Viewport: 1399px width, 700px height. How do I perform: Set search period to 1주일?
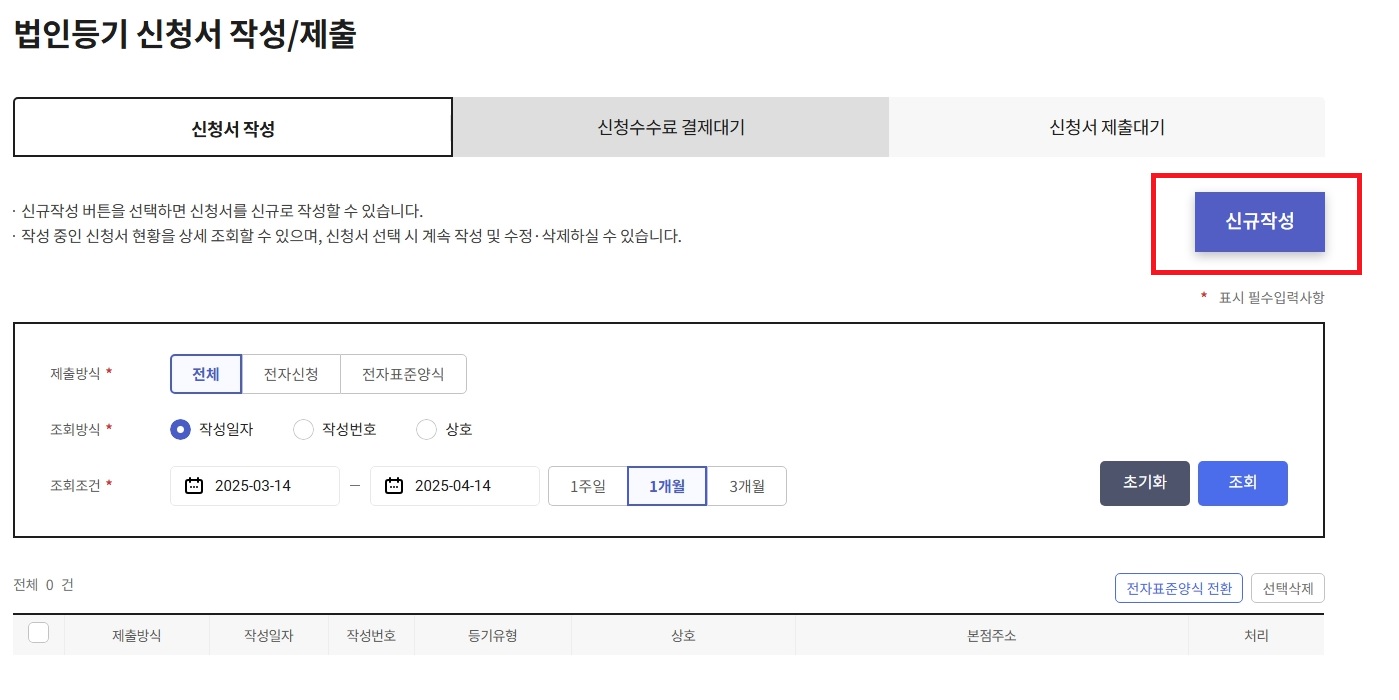tap(587, 485)
